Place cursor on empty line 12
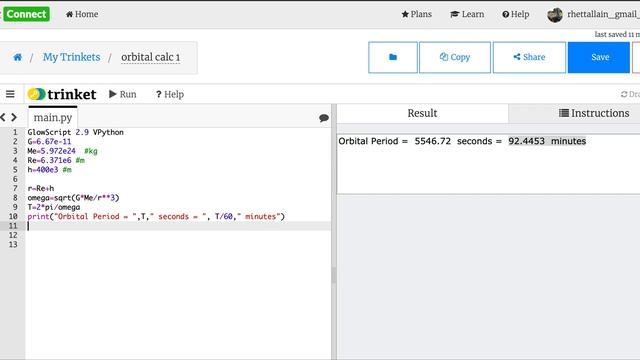This screenshot has width=640, height=360. pyautogui.click(x=179, y=235)
